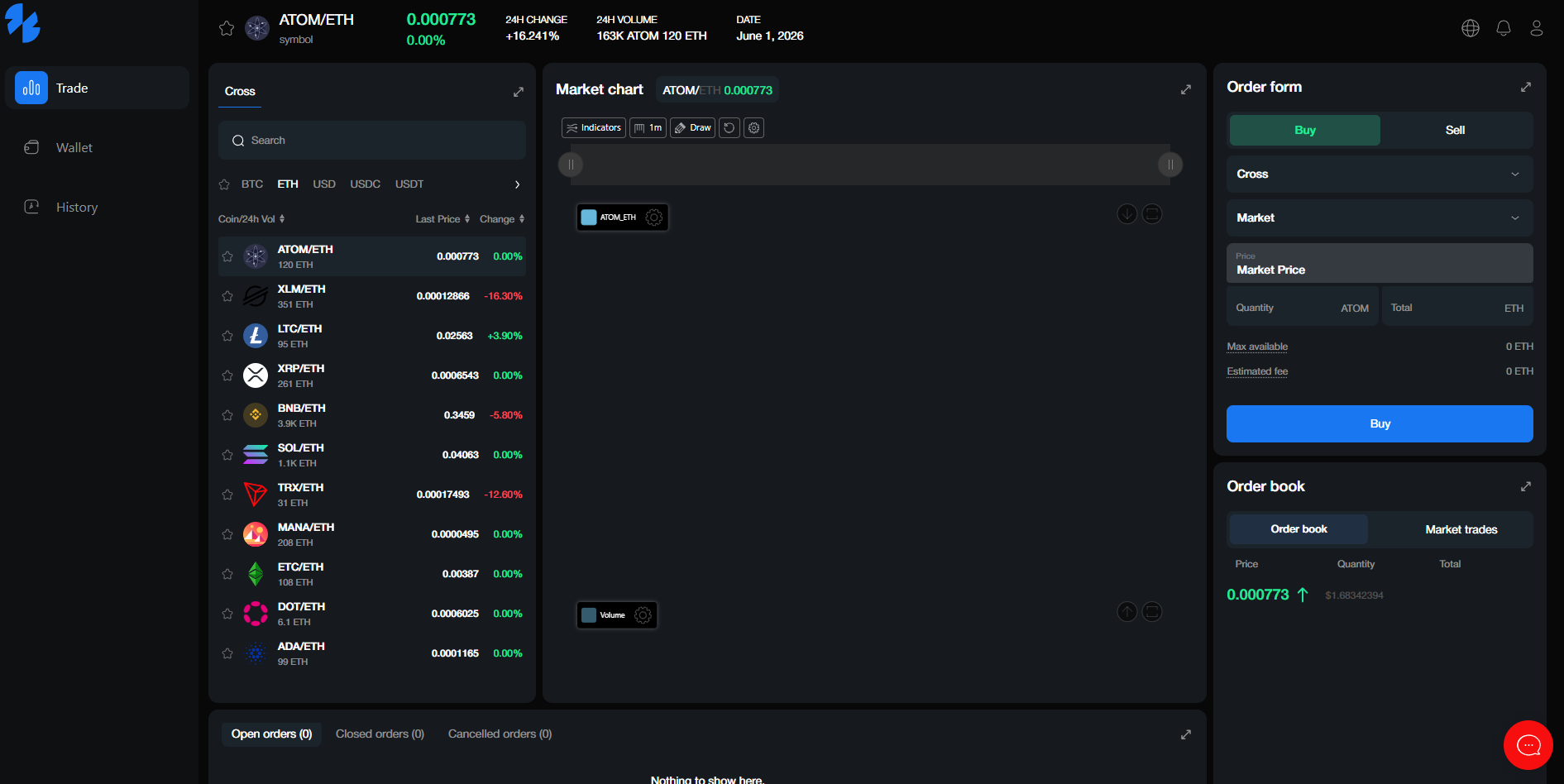
Task: Open Volume indicator settings gear
Action: 643,615
